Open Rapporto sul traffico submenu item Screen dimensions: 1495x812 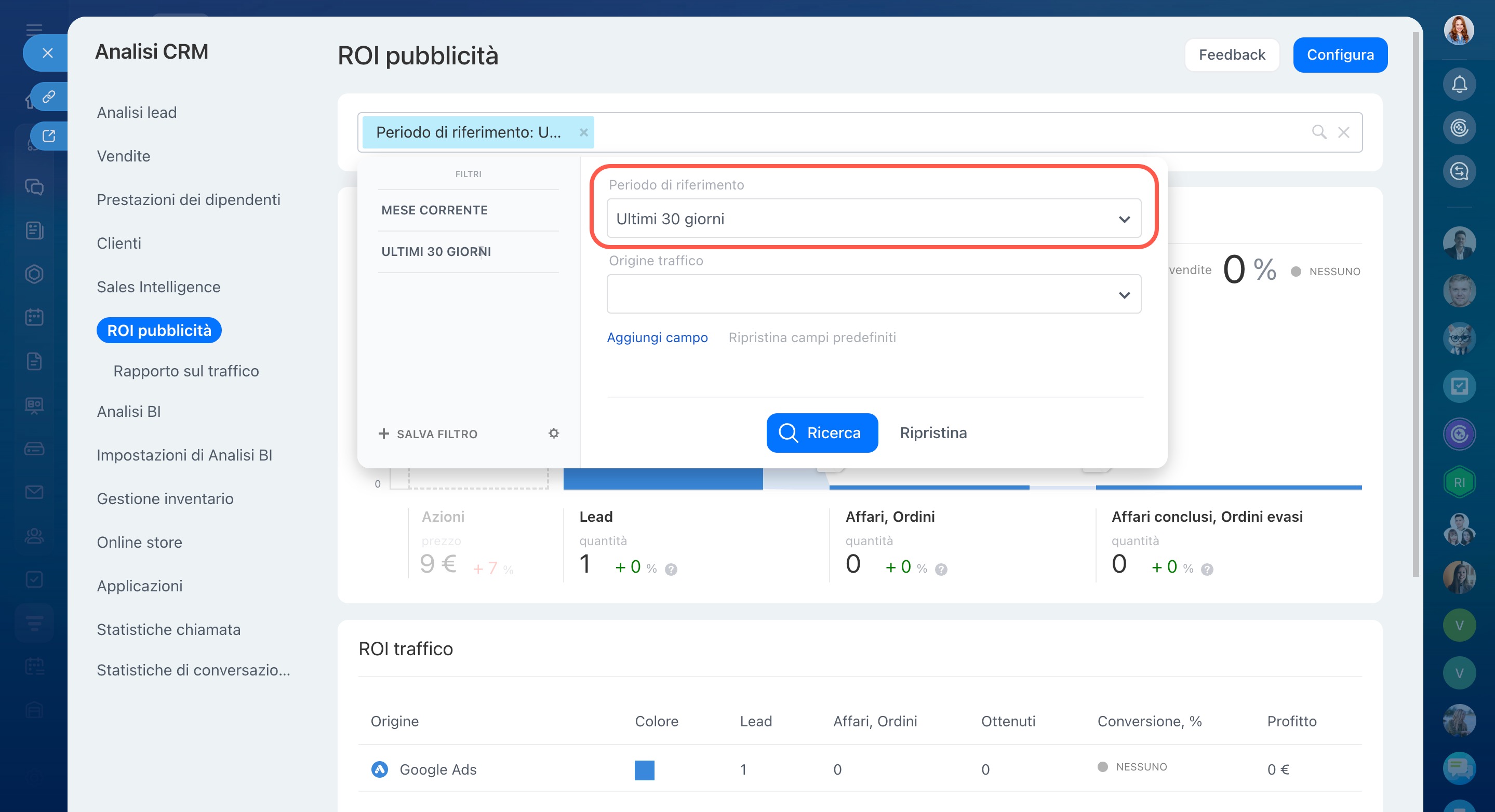186,371
